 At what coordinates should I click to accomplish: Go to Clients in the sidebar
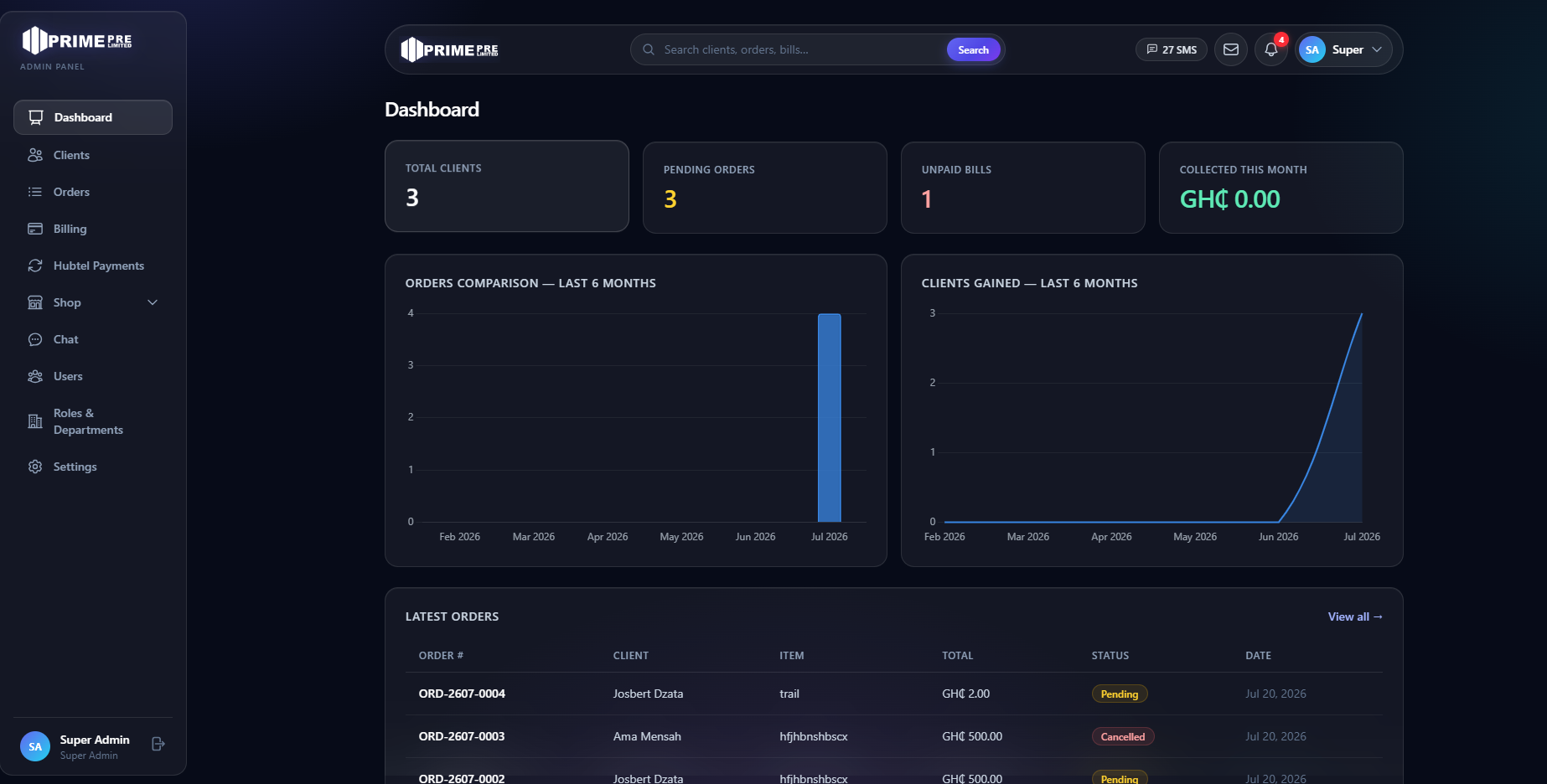coord(93,155)
